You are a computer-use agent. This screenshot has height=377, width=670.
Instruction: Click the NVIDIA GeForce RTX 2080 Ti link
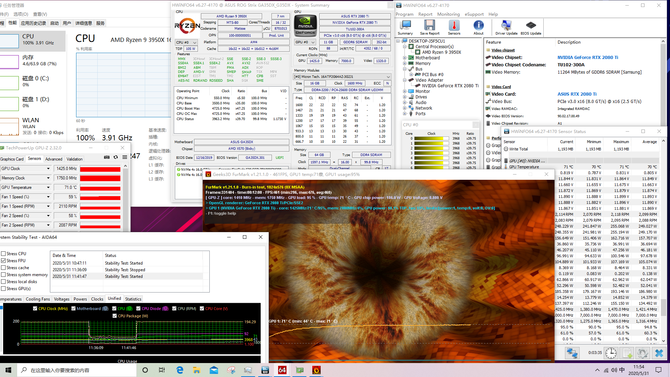click(588, 57)
